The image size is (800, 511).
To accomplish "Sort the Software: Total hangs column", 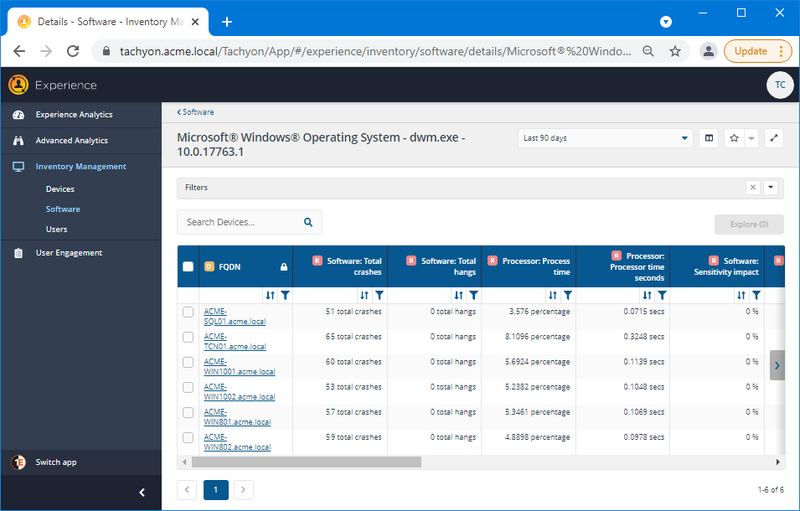I will pos(458,295).
